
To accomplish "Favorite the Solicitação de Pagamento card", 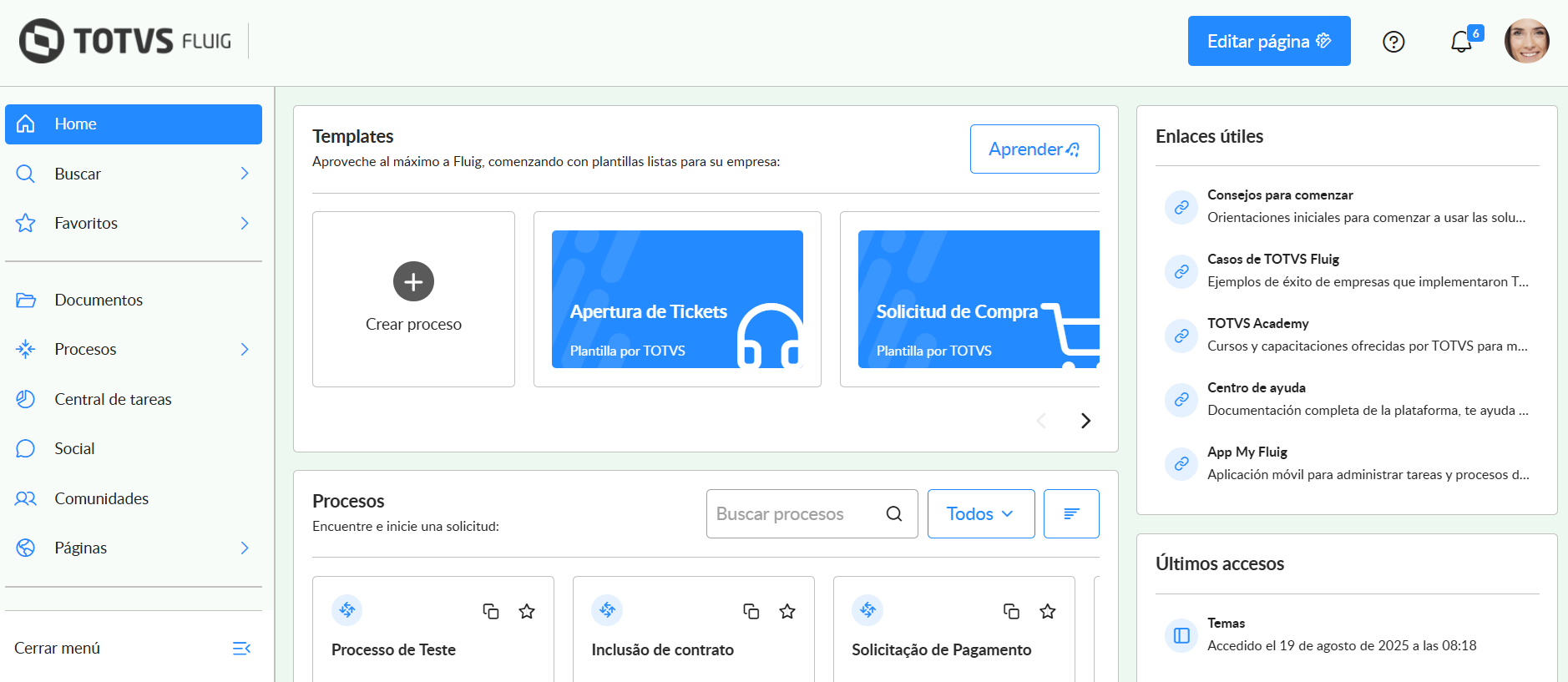I will [x=1048, y=611].
